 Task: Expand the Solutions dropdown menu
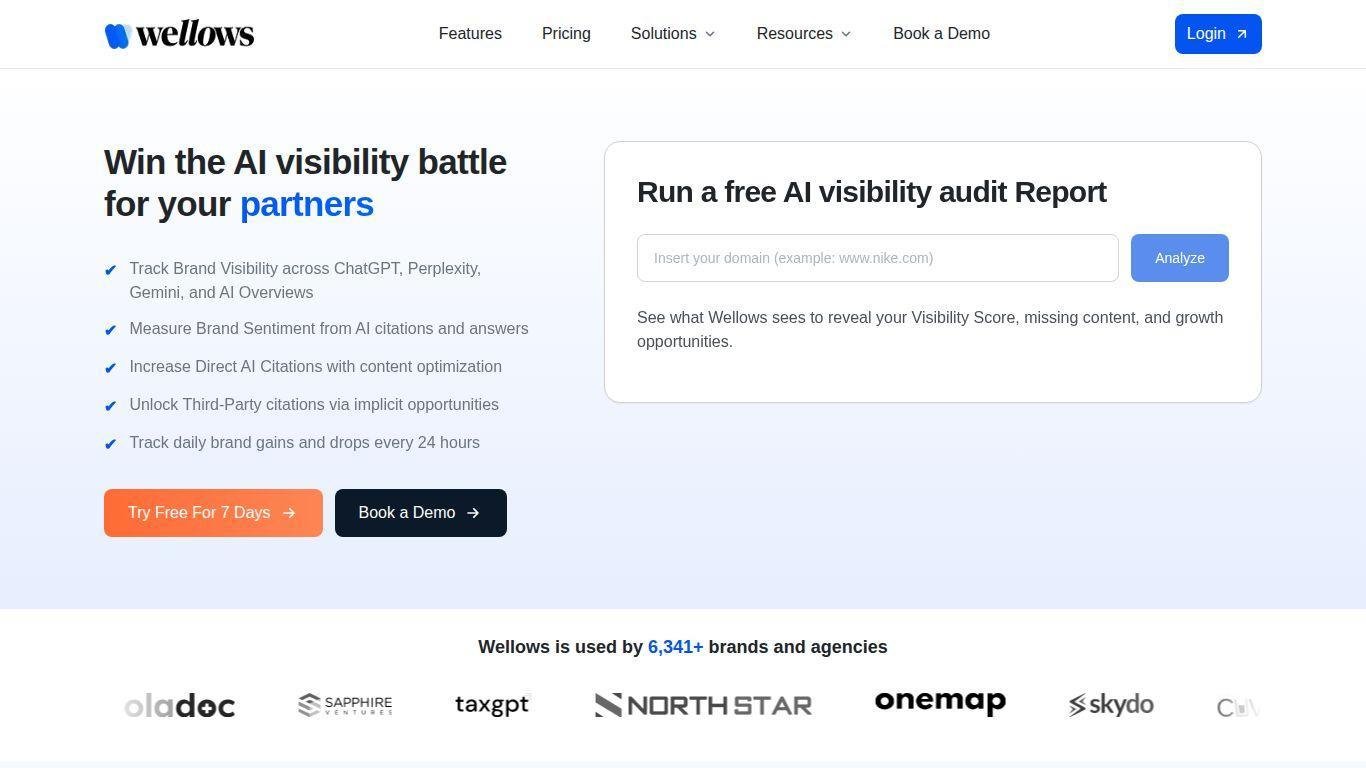[673, 34]
